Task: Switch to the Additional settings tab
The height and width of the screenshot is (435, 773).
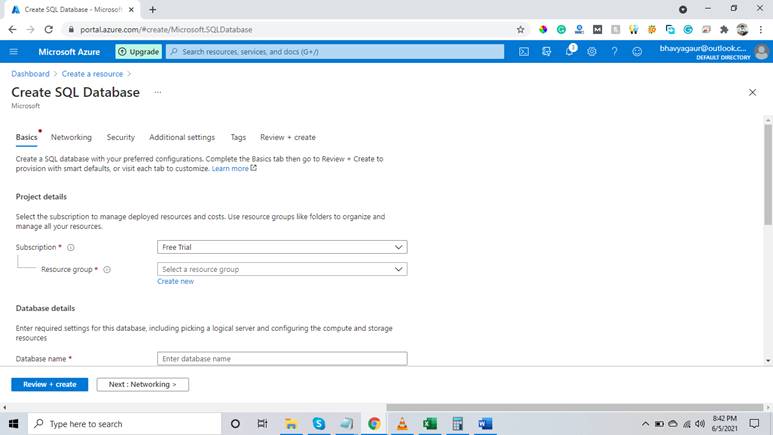Action: (182, 138)
